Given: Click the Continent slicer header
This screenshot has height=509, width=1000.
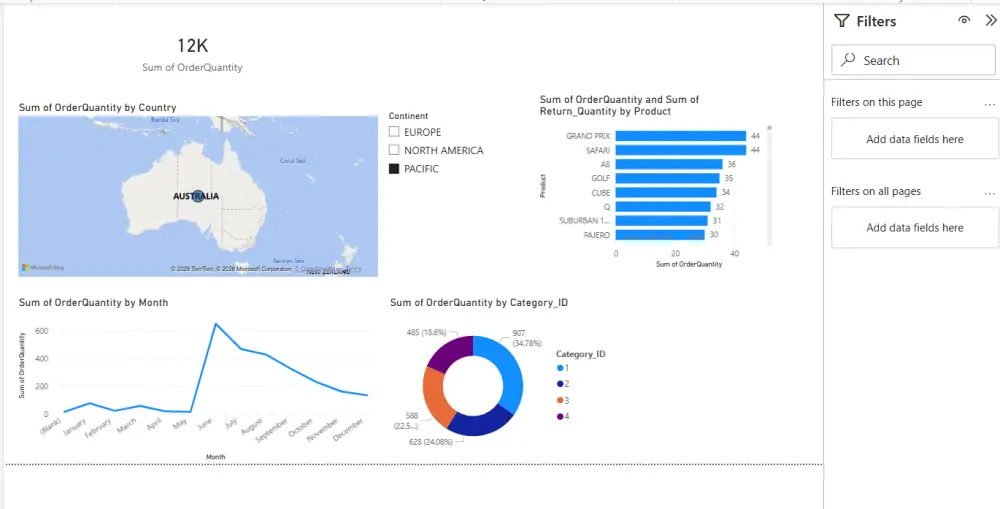Looking at the screenshot, I should tap(408, 116).
